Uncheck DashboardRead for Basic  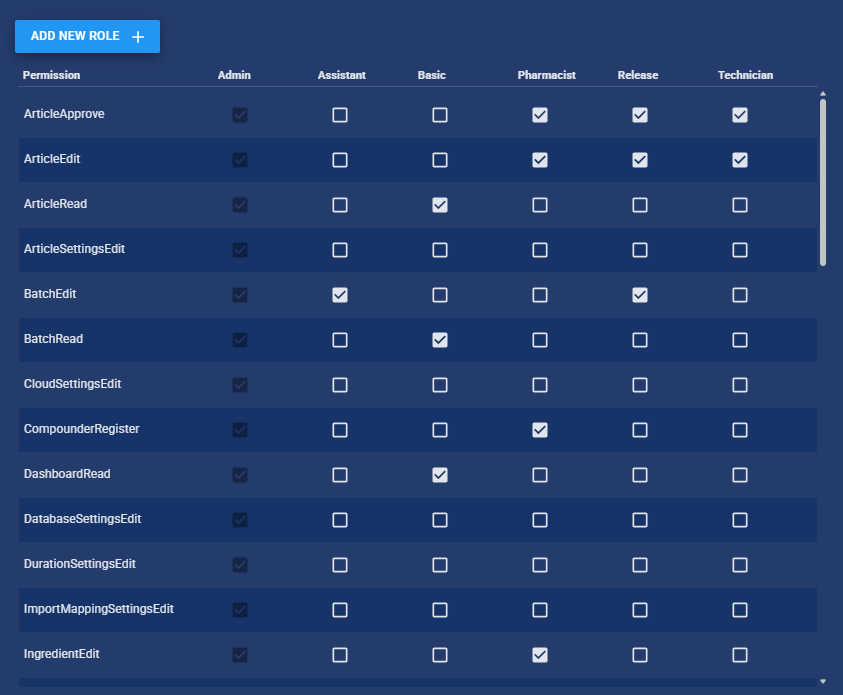(x=440, y=475)
